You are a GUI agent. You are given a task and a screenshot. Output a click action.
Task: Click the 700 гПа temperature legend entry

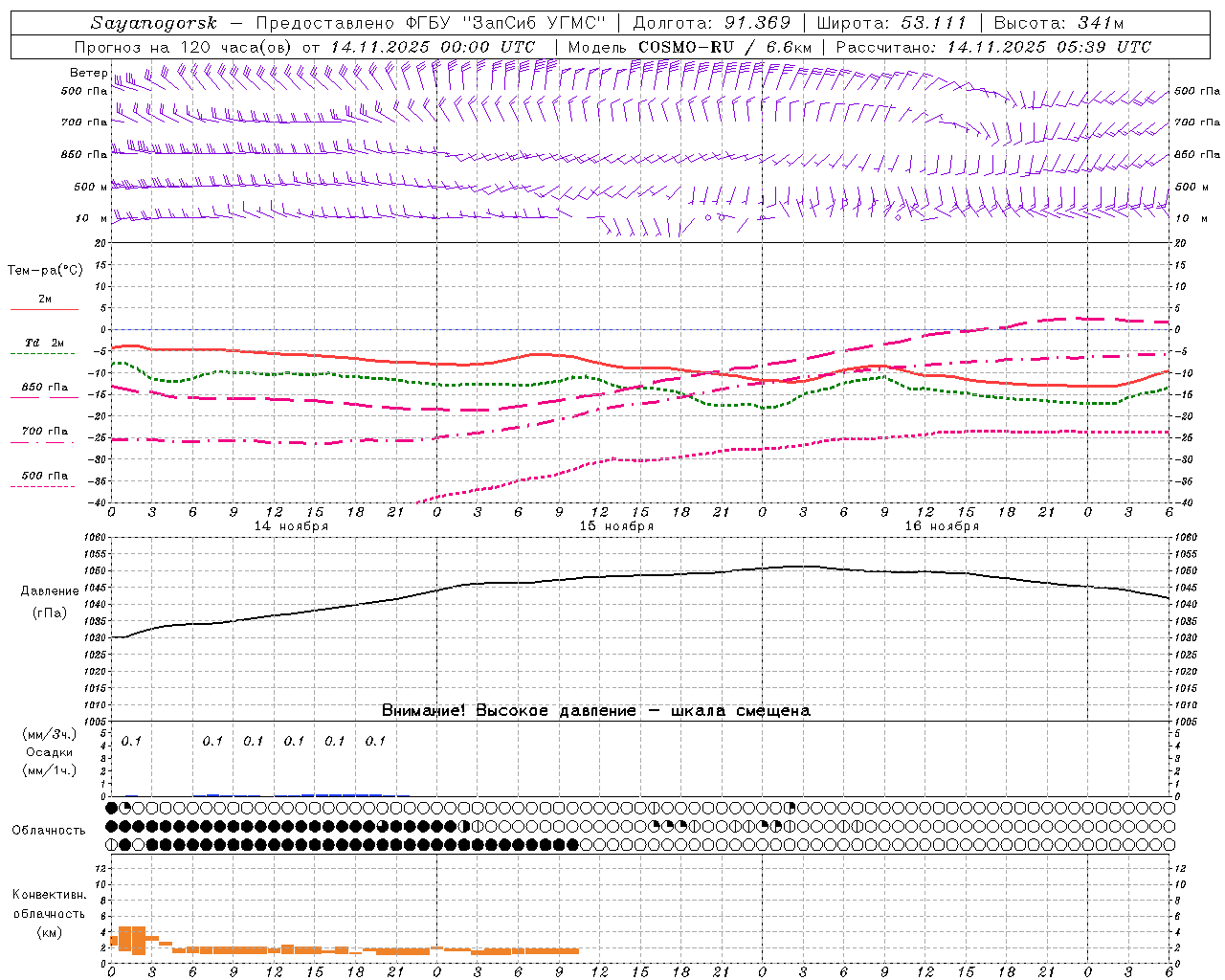[x=45, y=431]
